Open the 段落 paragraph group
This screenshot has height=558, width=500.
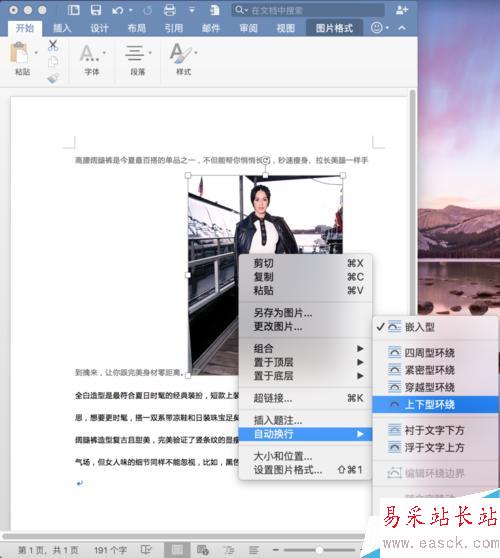[138, 59]
